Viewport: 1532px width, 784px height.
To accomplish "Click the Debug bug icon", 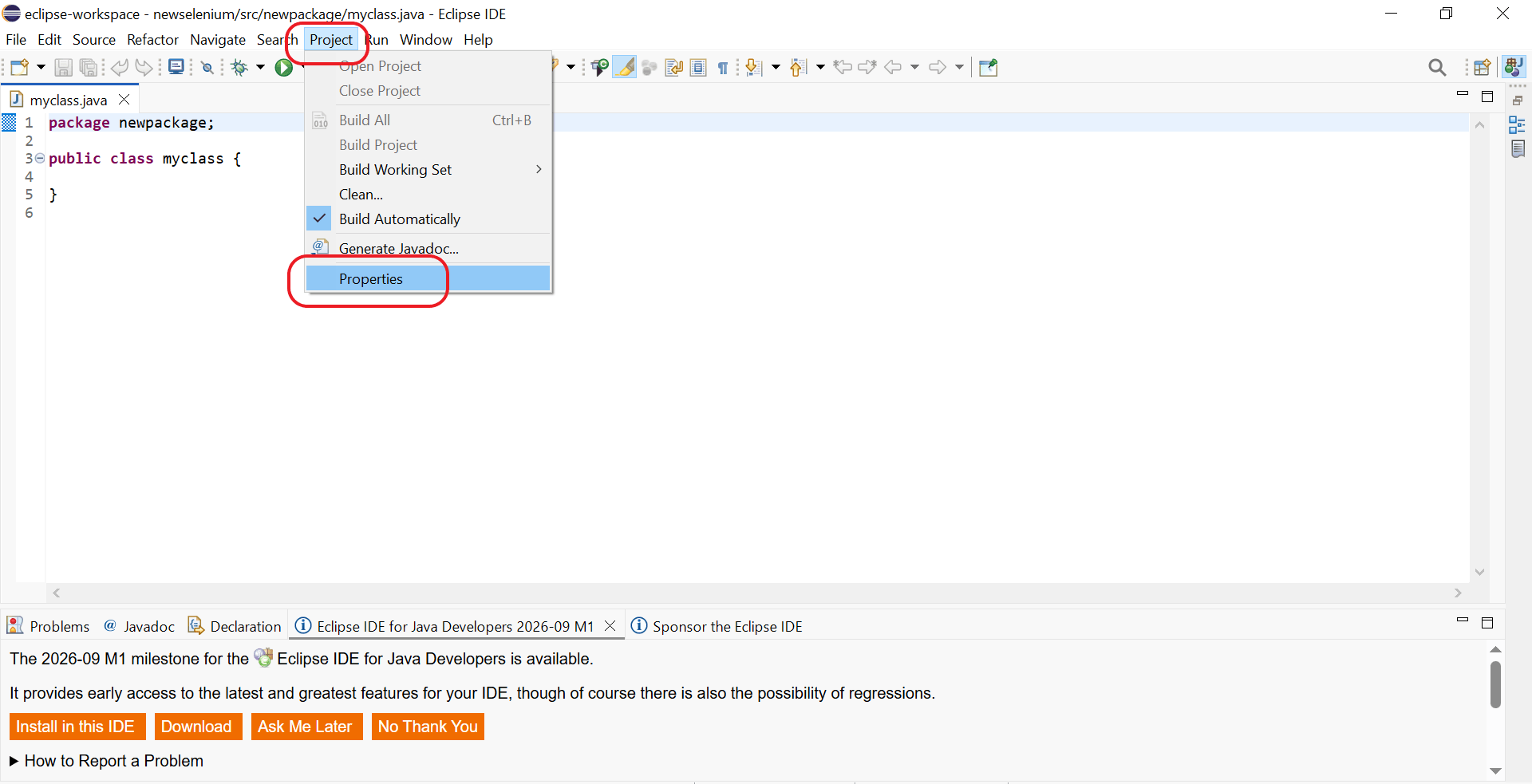I will pos(239,68).
